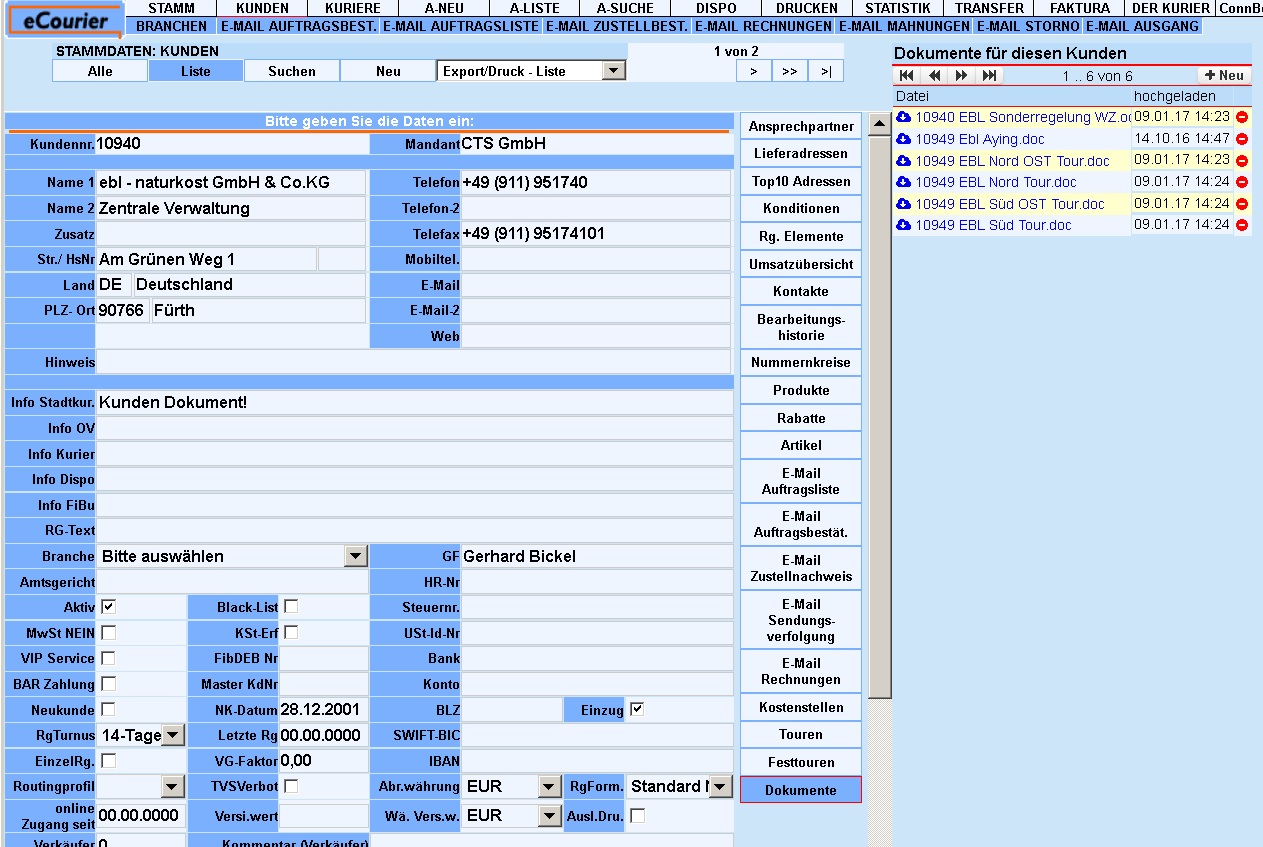Remove EBL Nord Tour.doc using red minus icon
Screen dimensions: 1263x847
(x=1242, y=183)
